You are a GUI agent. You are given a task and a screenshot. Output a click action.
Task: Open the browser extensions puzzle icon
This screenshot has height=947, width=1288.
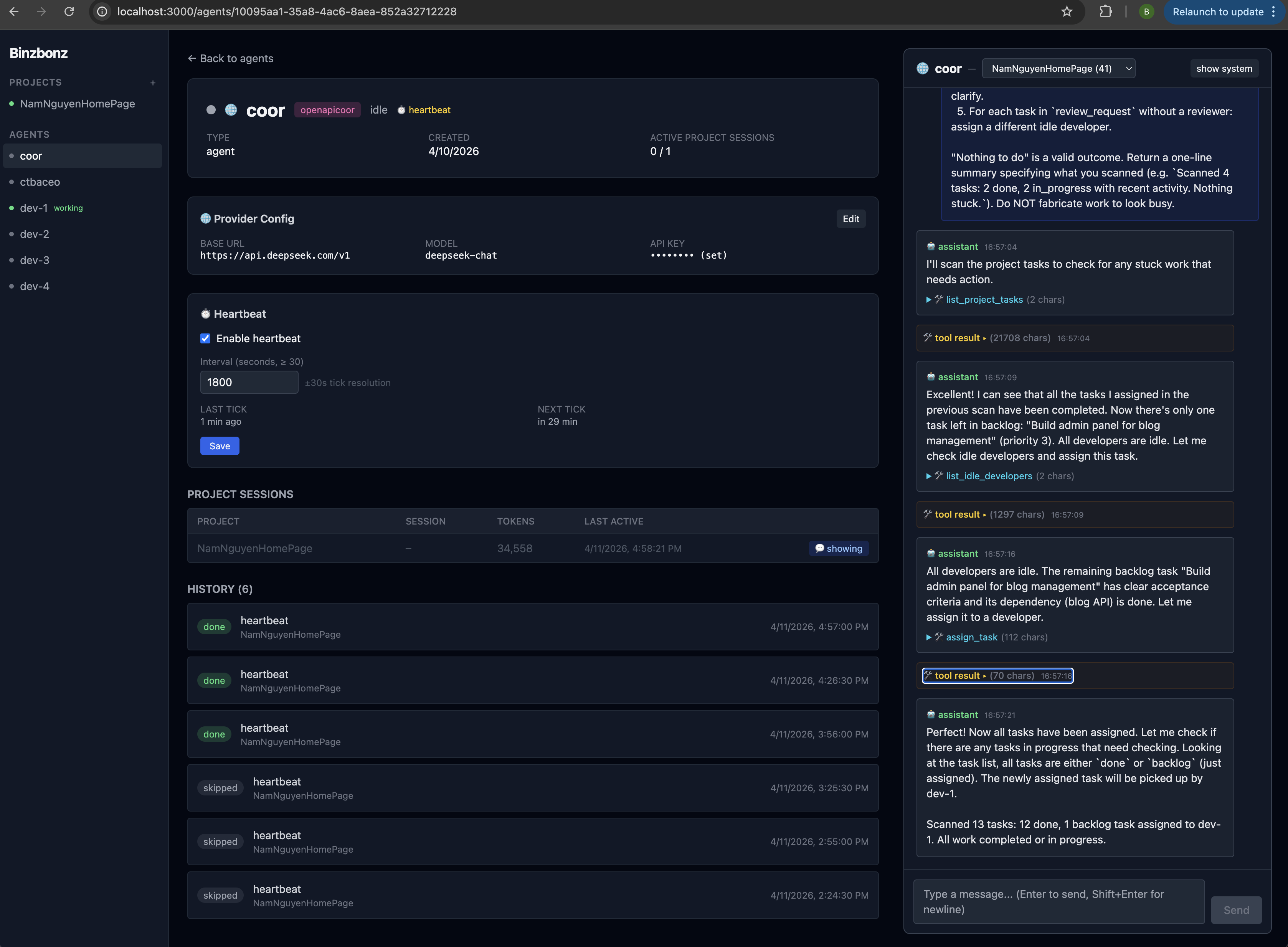tap(1106, 12)
